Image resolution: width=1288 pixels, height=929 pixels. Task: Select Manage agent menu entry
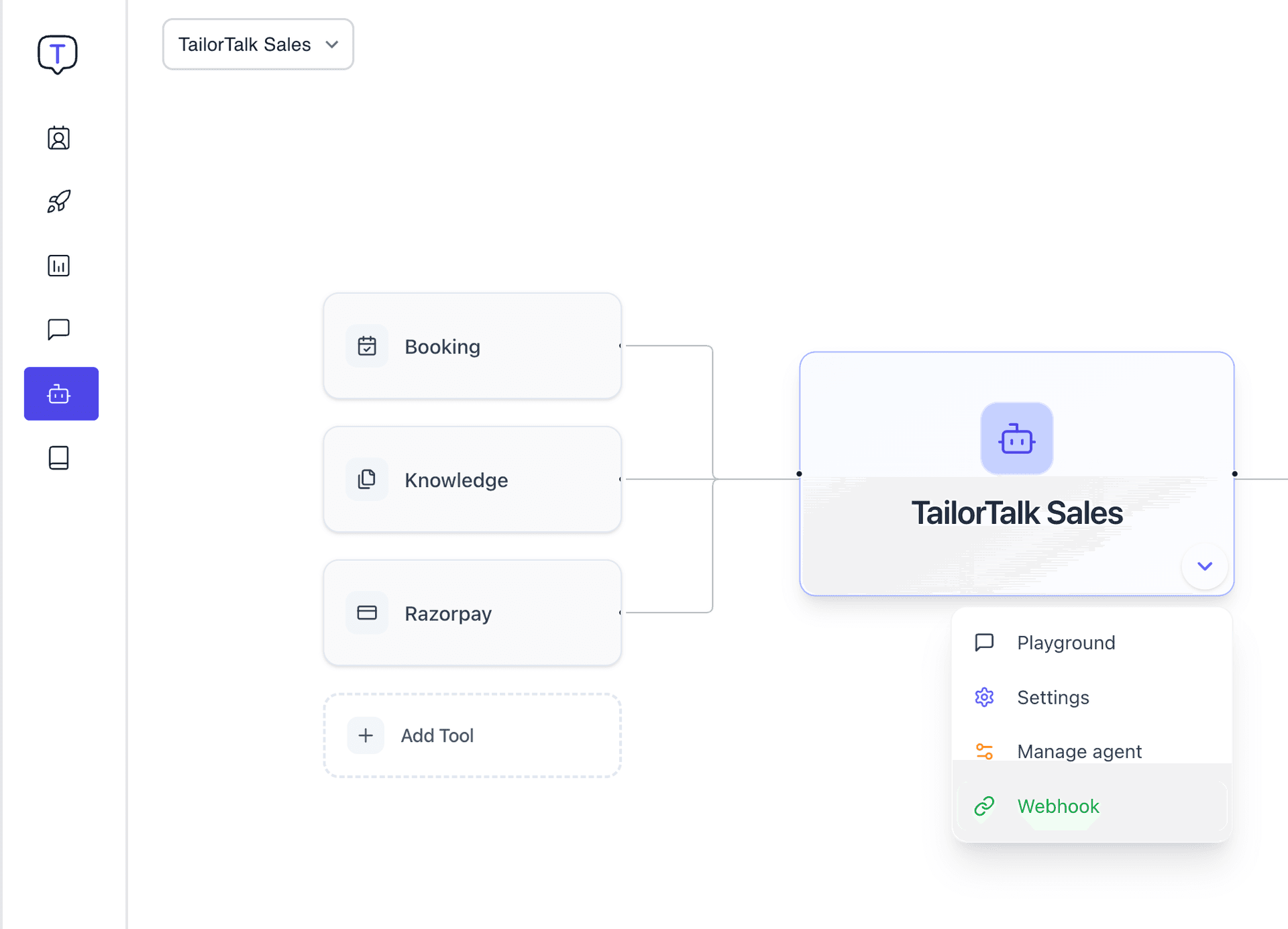(1079, 751)
